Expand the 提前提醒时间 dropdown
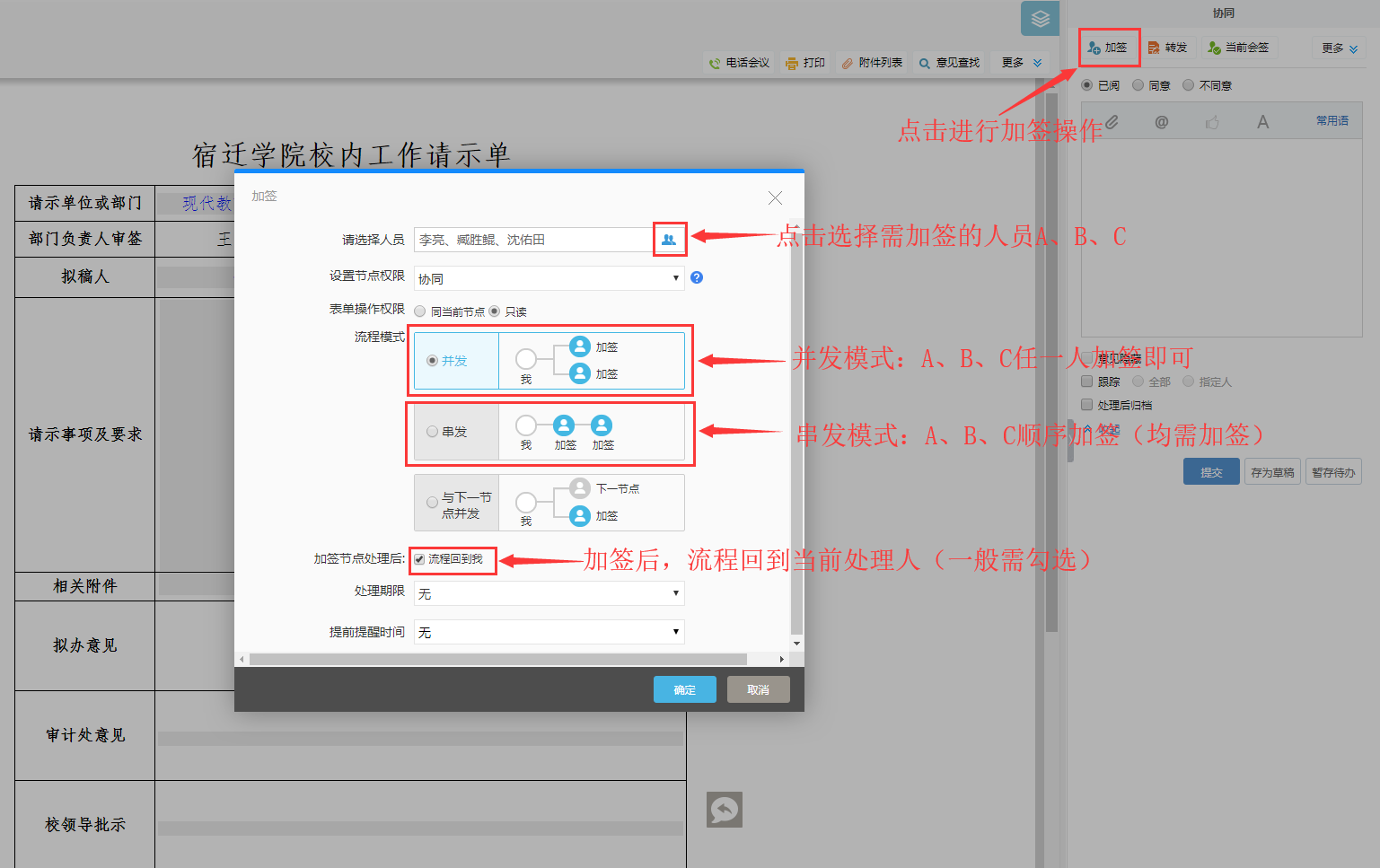This screenshot has height=868, width=1380. (549, 632)
